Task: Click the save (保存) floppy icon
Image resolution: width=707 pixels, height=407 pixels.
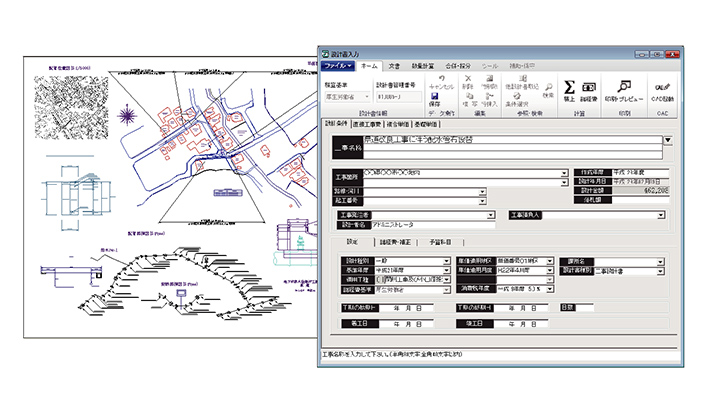Action: [x=434, y=96]
